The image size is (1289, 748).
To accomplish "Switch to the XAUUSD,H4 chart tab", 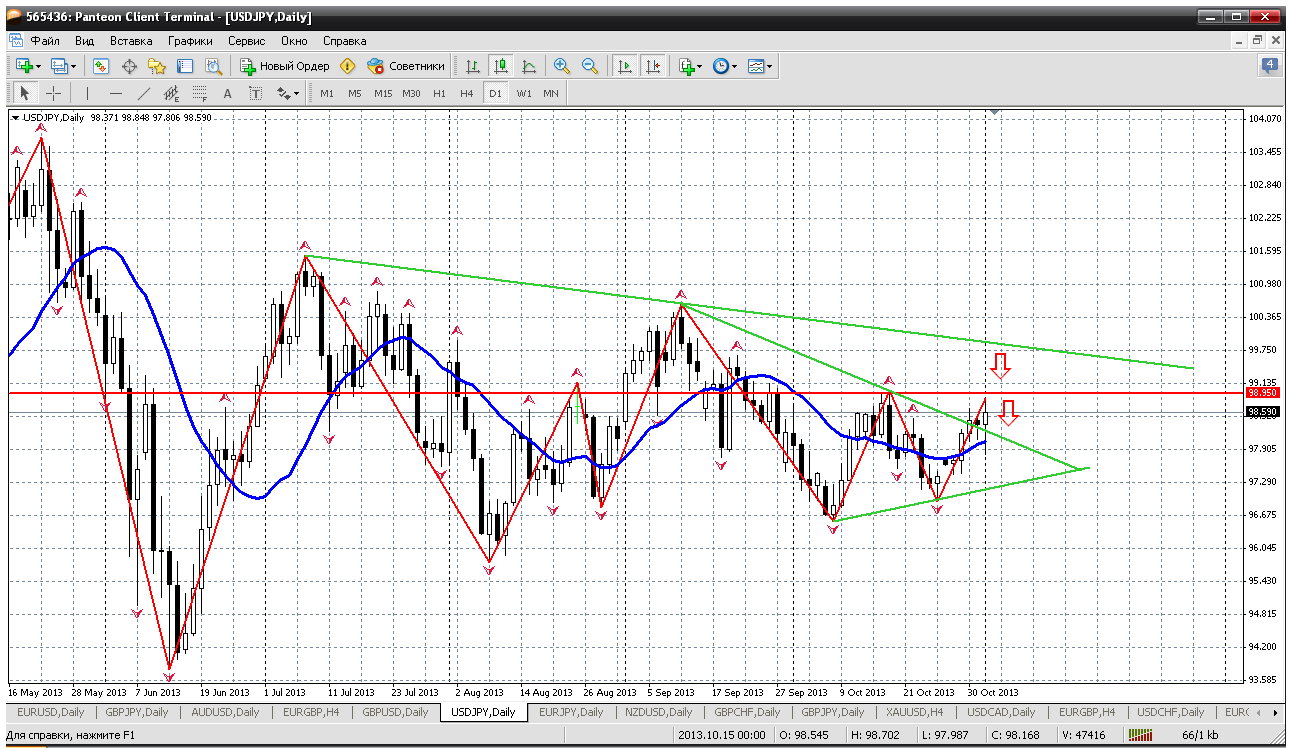I will click(x=915, y=712).
